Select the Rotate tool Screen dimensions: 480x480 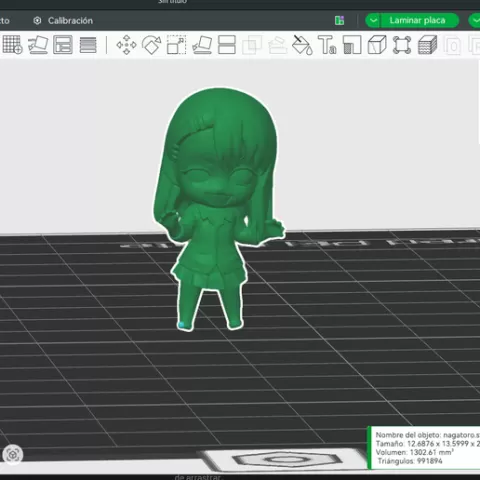pyautogui.click(x=151, y=45)
